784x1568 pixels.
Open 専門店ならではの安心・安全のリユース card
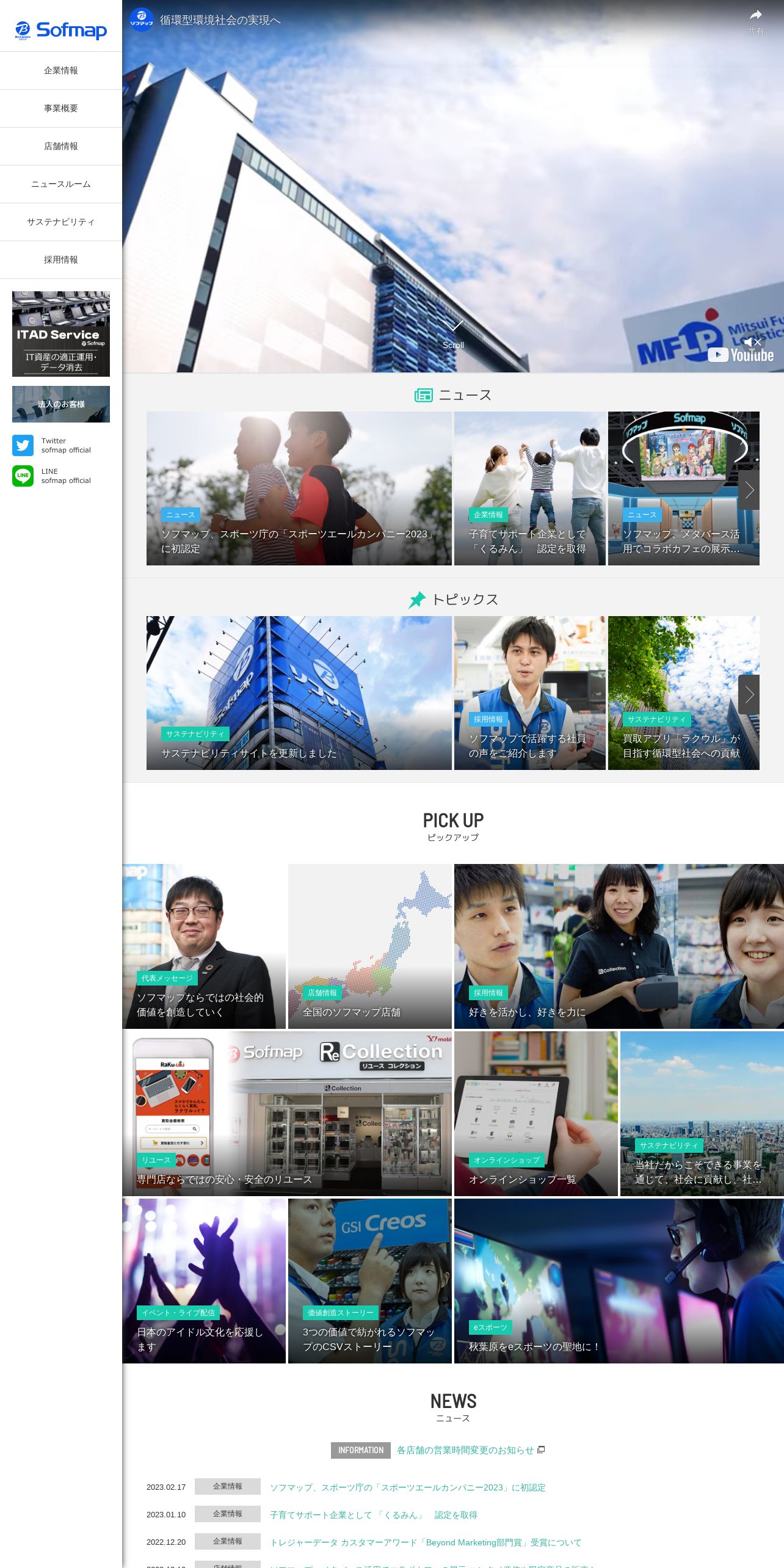287,1114
